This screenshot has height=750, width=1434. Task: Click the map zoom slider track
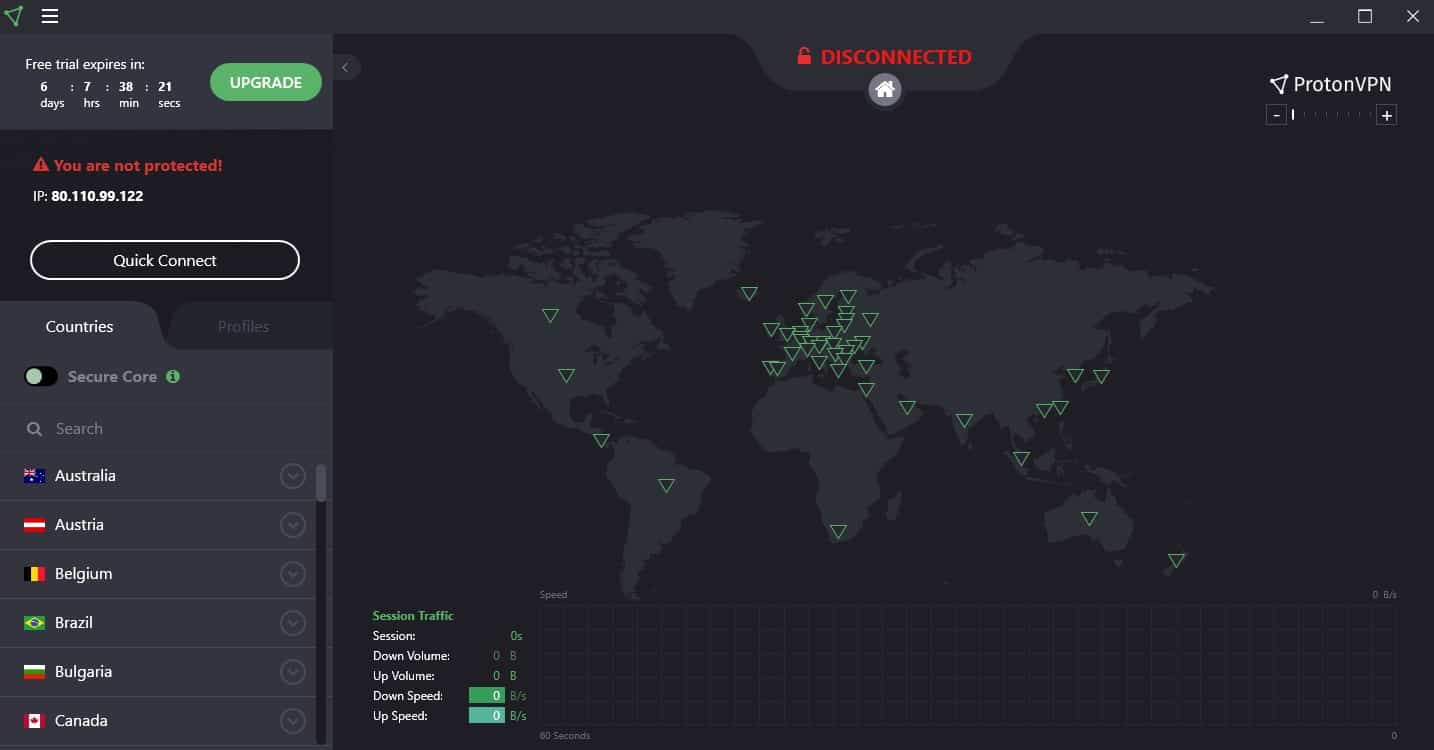tap(1332, 115)
